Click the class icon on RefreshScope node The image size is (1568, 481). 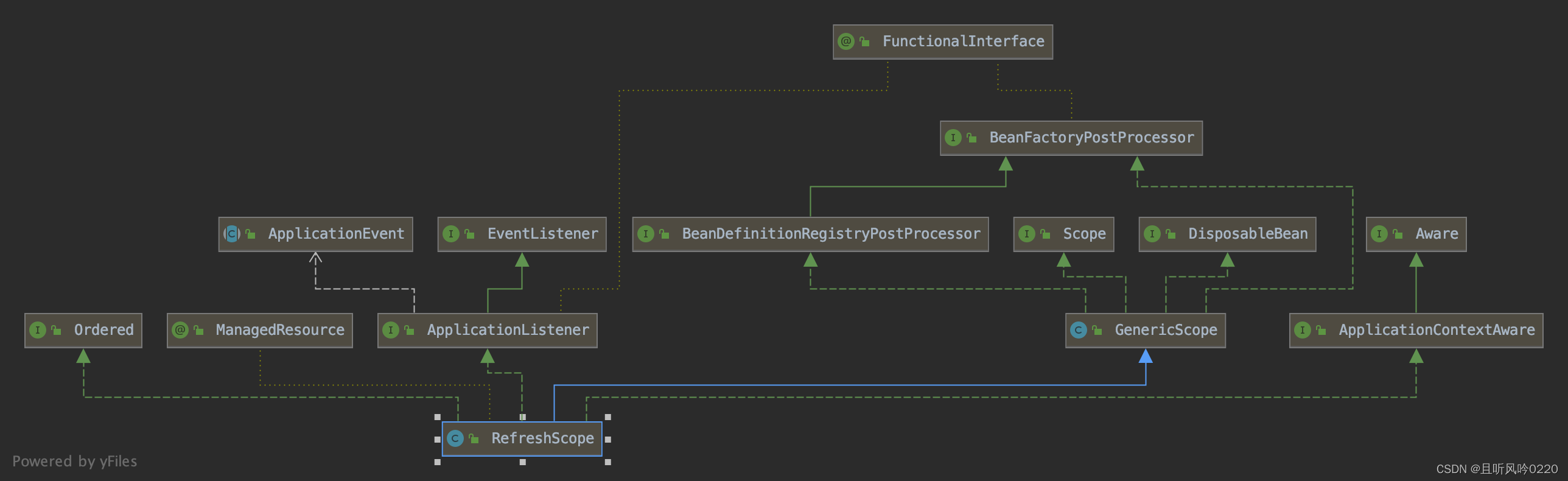click(455, 438)
